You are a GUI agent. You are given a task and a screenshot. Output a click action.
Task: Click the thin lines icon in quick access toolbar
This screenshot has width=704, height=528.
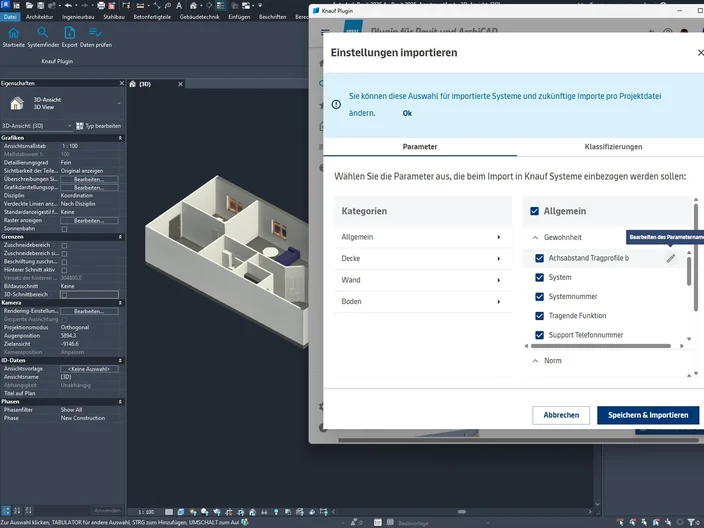220,5
